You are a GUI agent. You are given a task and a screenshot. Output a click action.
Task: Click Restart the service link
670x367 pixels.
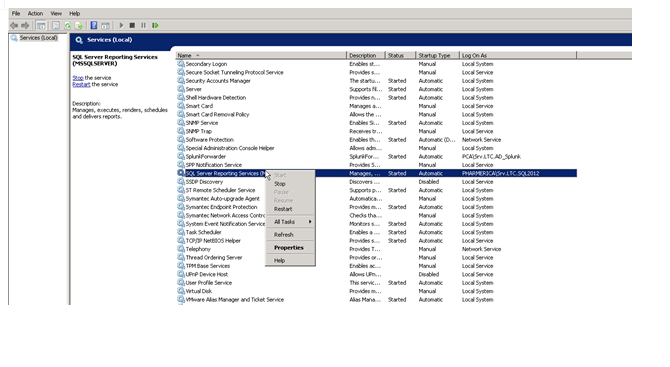click(81, 85)
